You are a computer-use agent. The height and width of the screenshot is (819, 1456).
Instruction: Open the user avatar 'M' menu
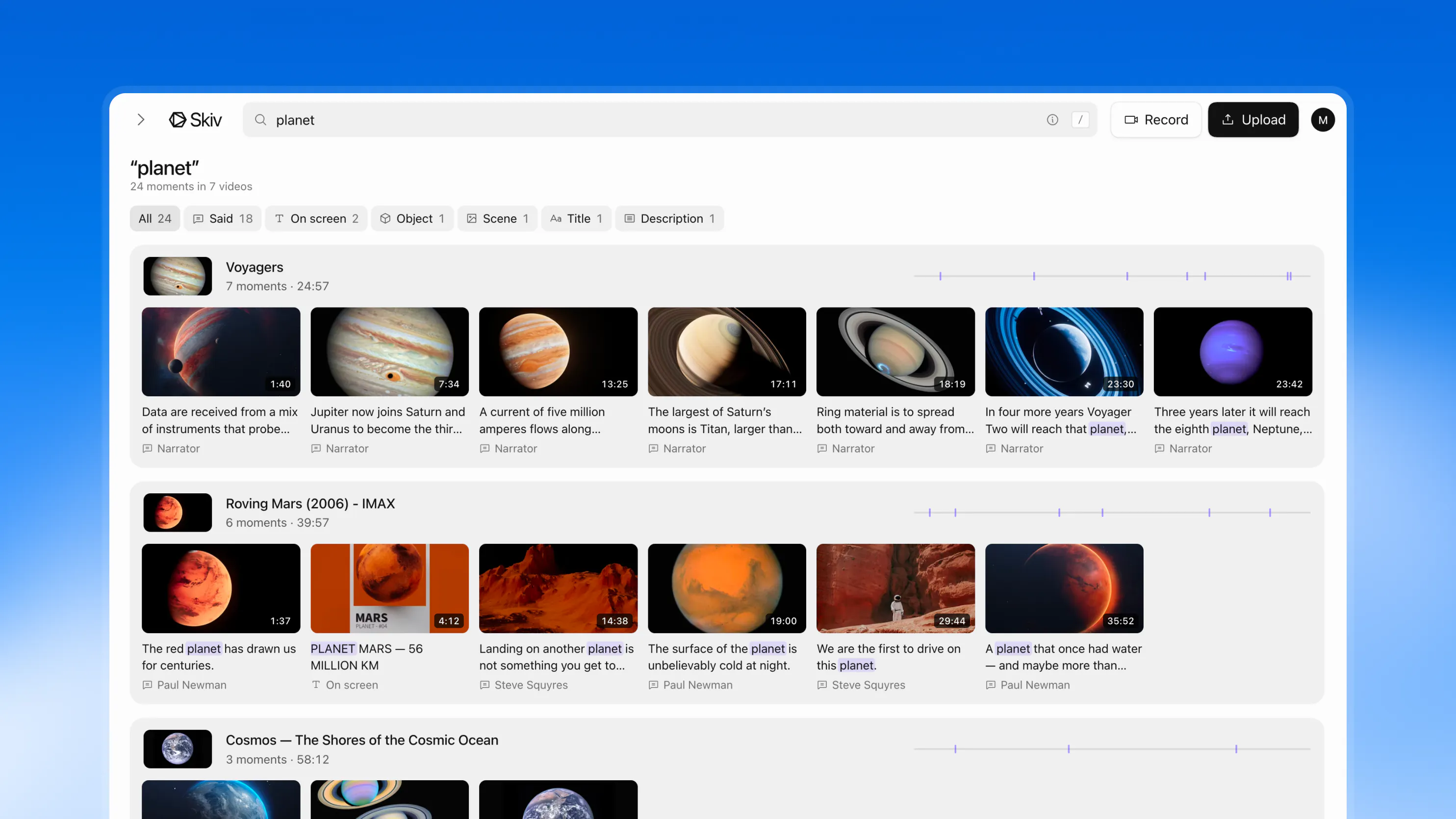pyautogui.click(x=1323, y=120)
